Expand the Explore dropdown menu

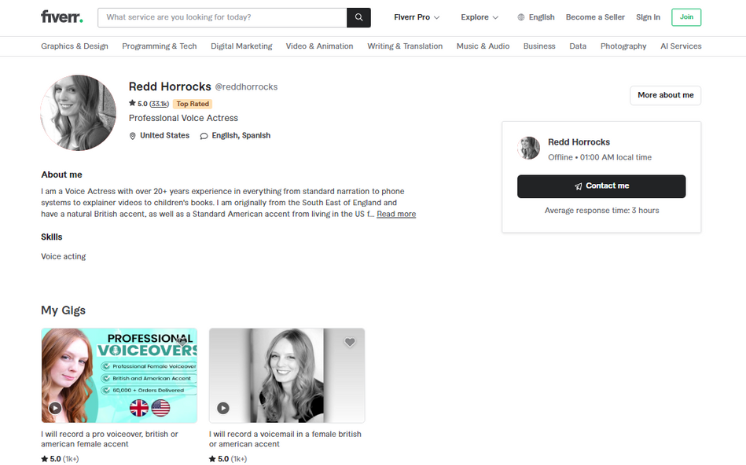(480, 17)
